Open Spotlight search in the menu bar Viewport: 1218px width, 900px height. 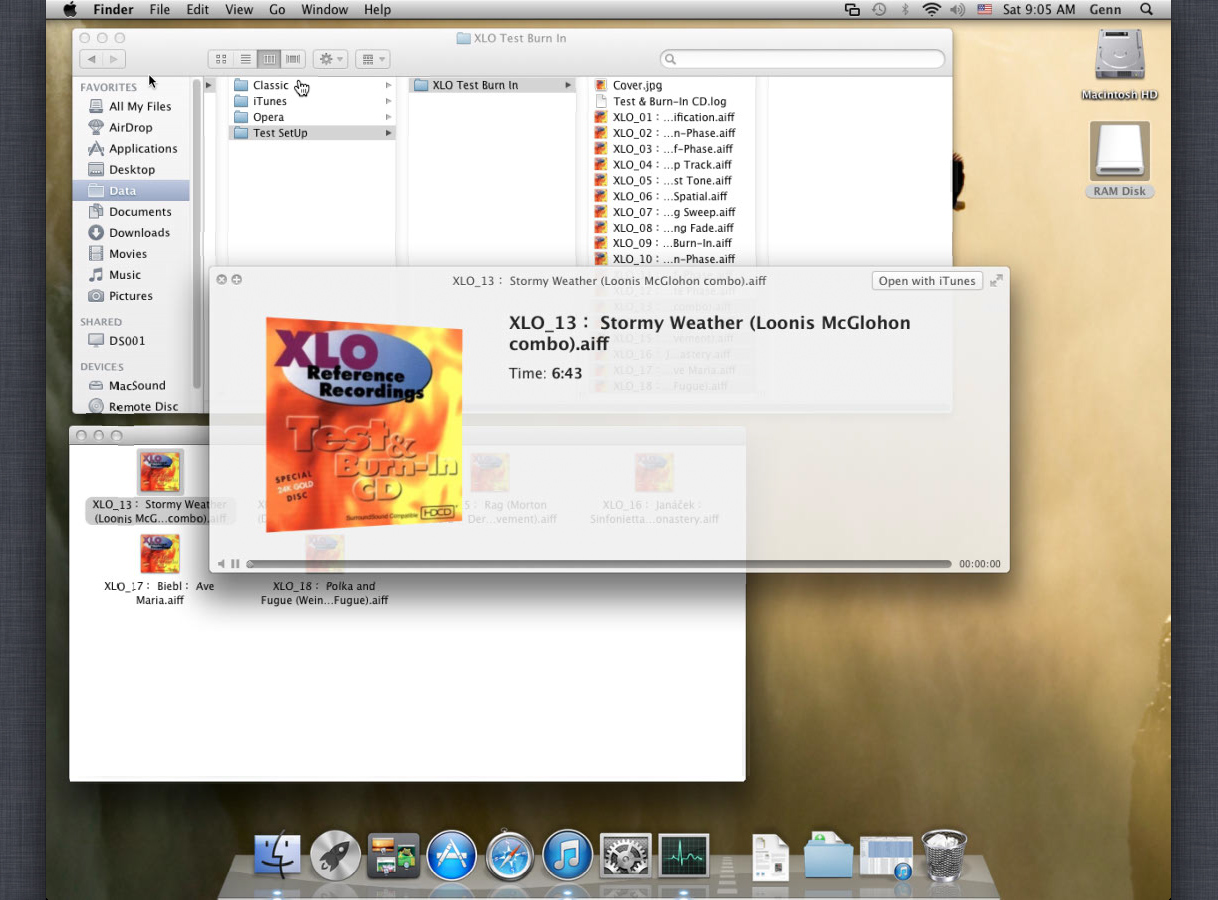click(1146, 9)
